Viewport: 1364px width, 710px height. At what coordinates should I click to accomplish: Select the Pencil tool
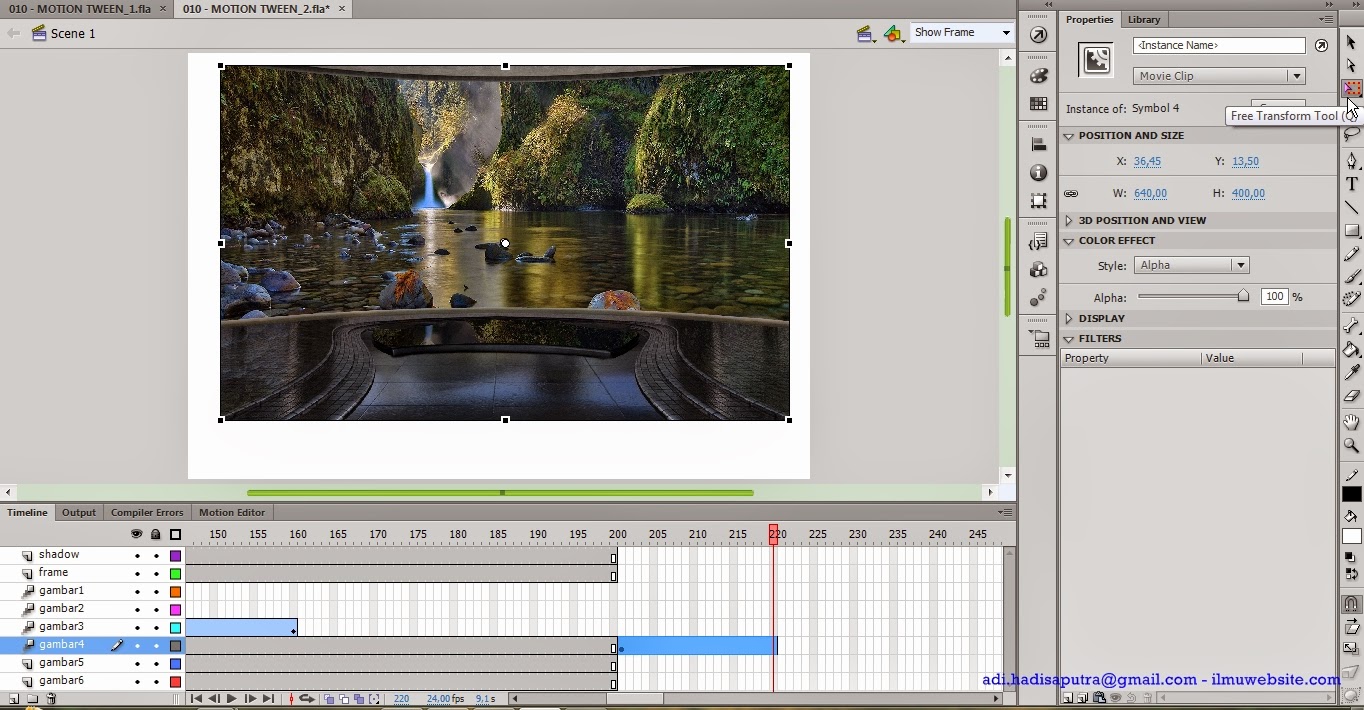click(x=1351, y=255)
